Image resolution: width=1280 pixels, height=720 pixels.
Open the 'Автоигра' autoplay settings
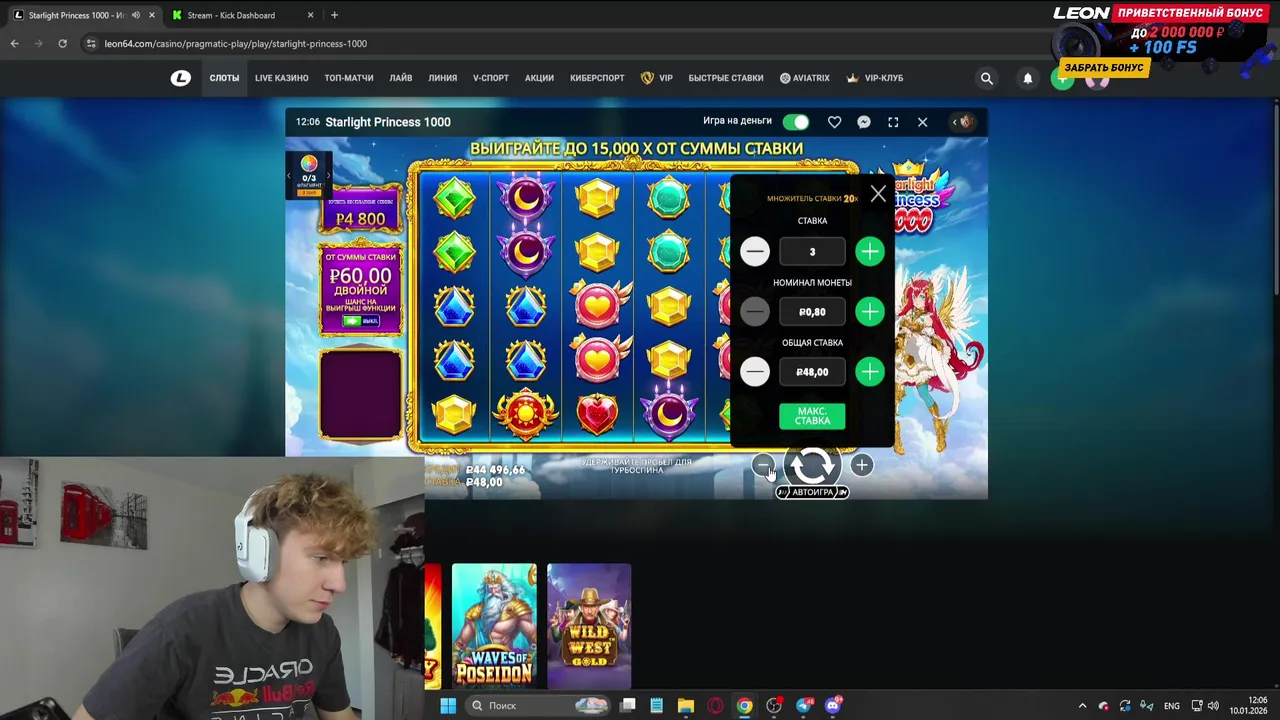point(812,492)
